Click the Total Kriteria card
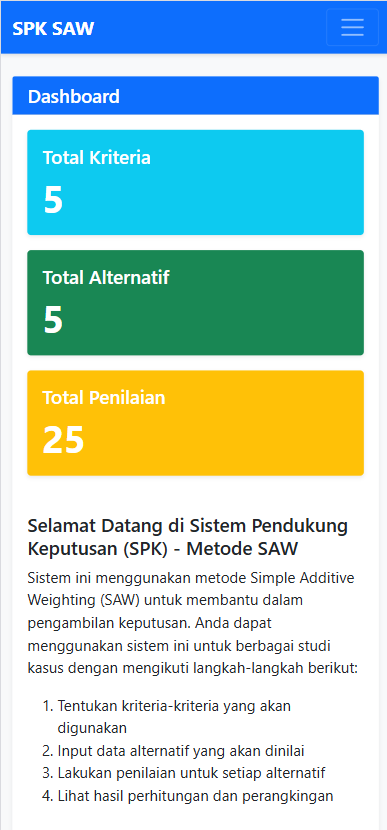The width and height of the screenshot is (387, 830). [195, 182]
